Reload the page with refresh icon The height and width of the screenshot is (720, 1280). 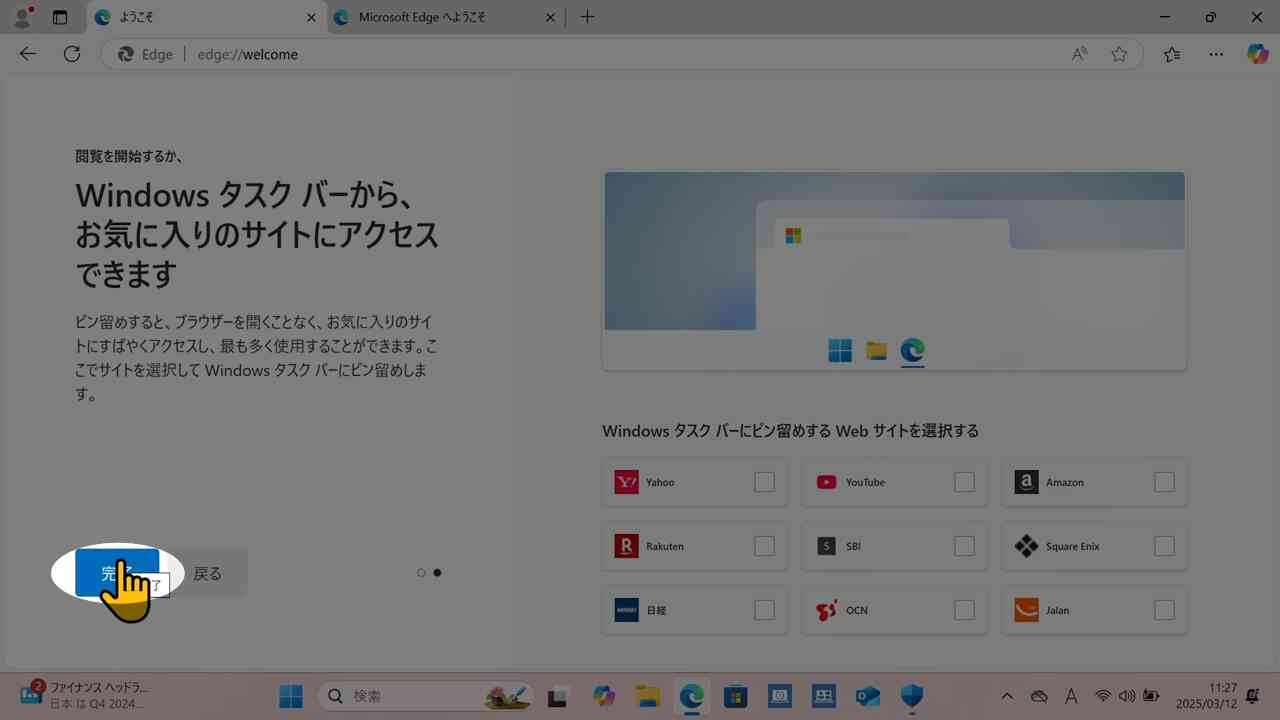(72, 54)
